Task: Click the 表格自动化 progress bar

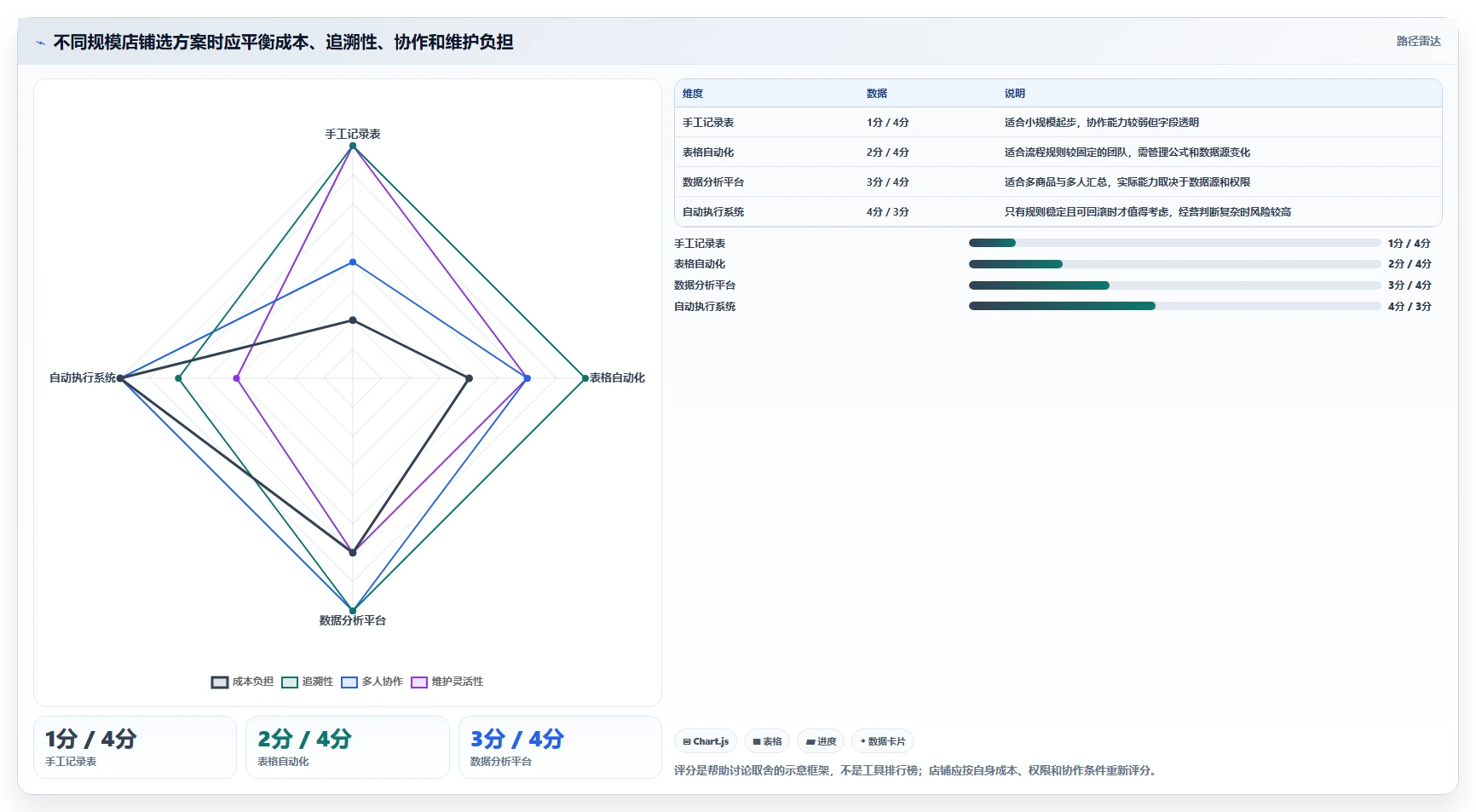Action: [1174, 264]
